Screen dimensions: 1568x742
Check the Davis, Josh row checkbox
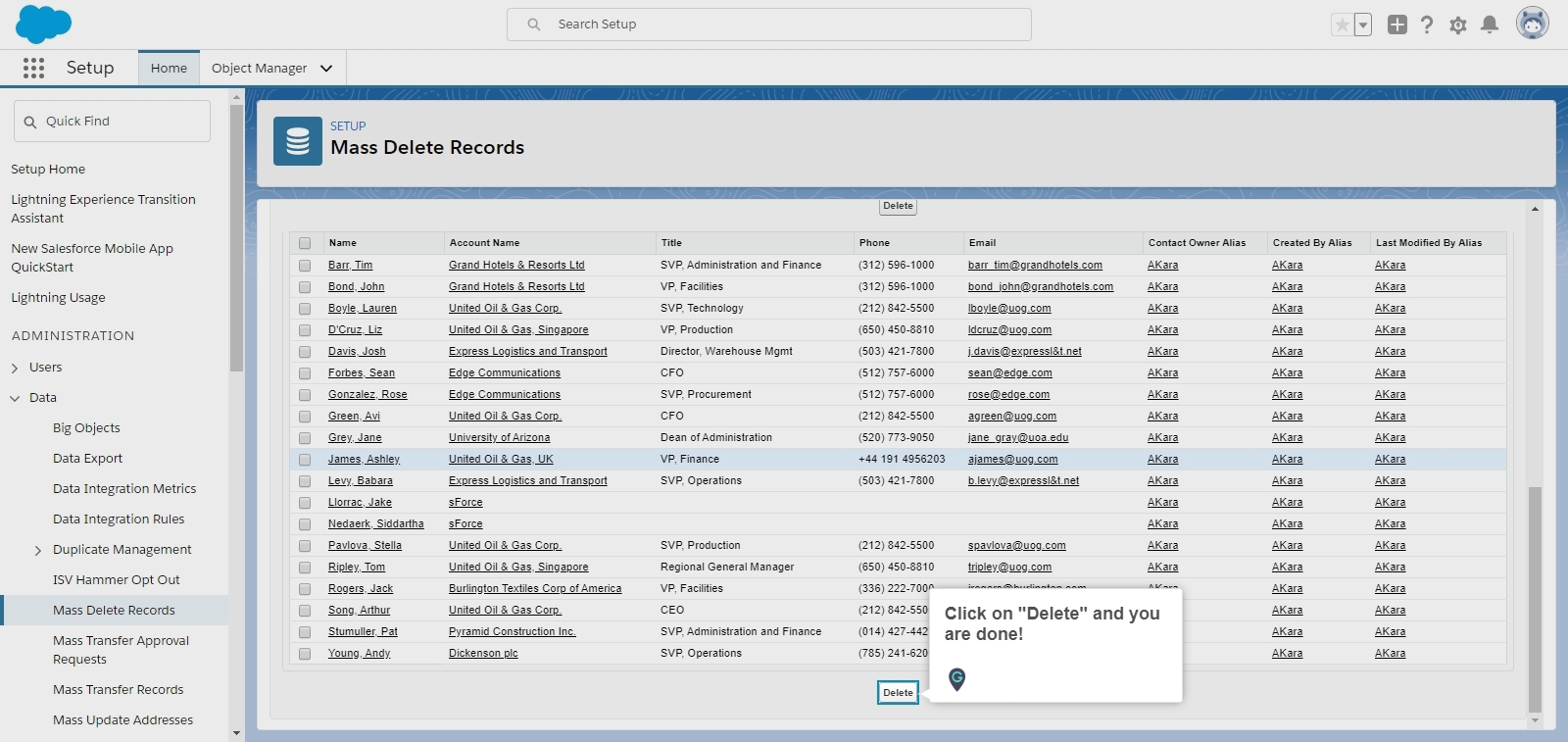click(x=305, y=352)
